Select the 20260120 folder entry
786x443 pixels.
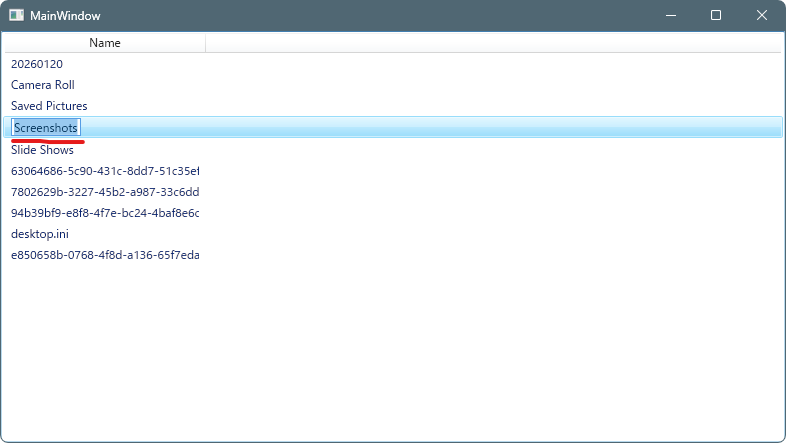pos(37,64)
